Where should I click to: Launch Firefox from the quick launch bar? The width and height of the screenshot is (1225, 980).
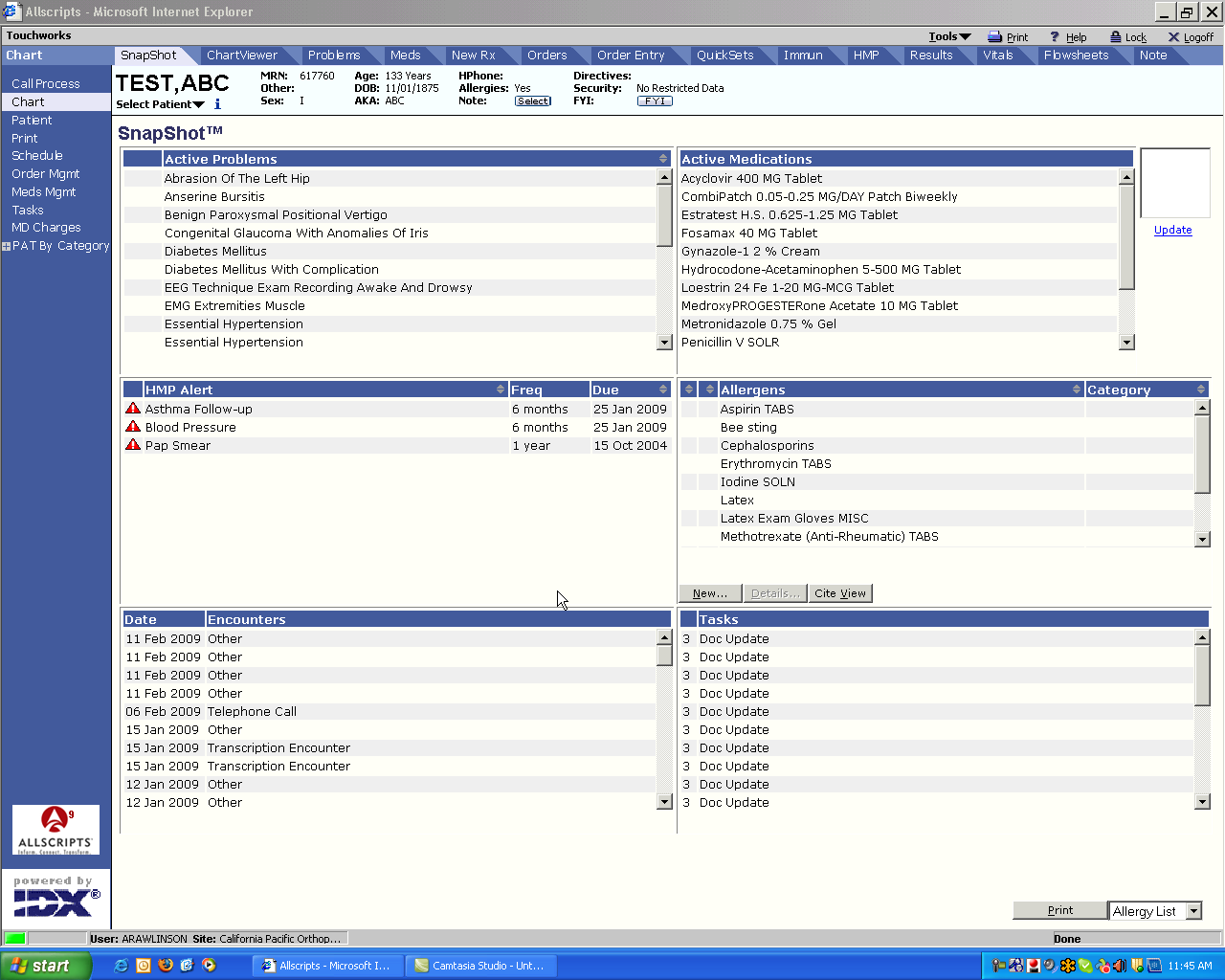[166, 966]
